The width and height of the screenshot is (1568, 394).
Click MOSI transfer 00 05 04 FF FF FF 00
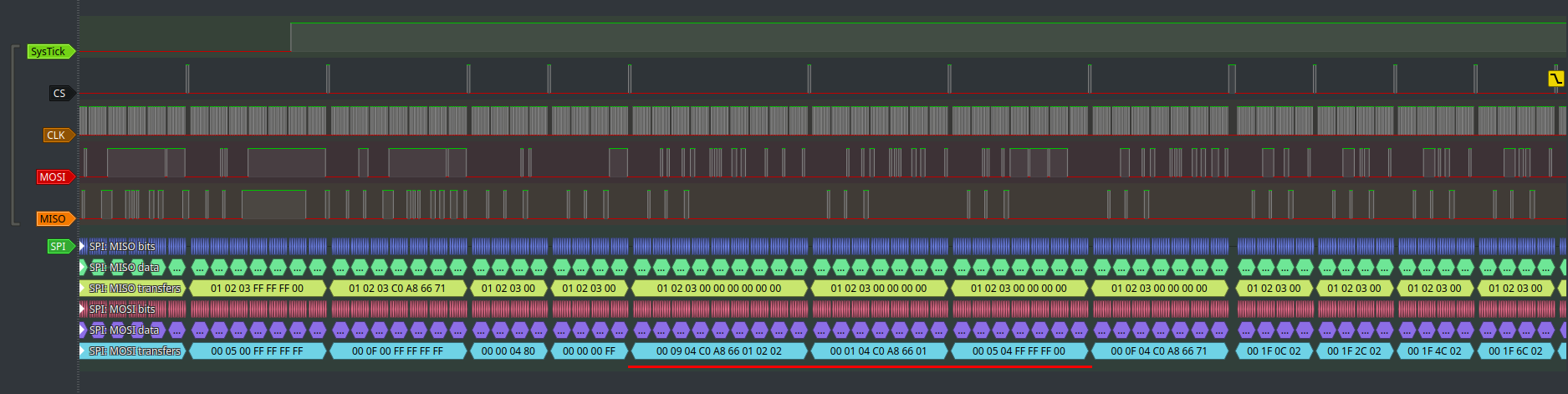(x=1019, y=351)
